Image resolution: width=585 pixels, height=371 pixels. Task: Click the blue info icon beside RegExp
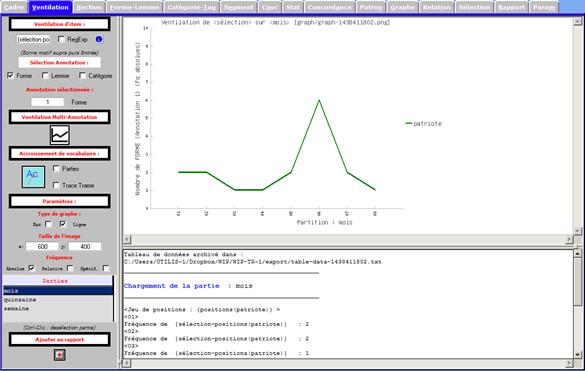99,39
